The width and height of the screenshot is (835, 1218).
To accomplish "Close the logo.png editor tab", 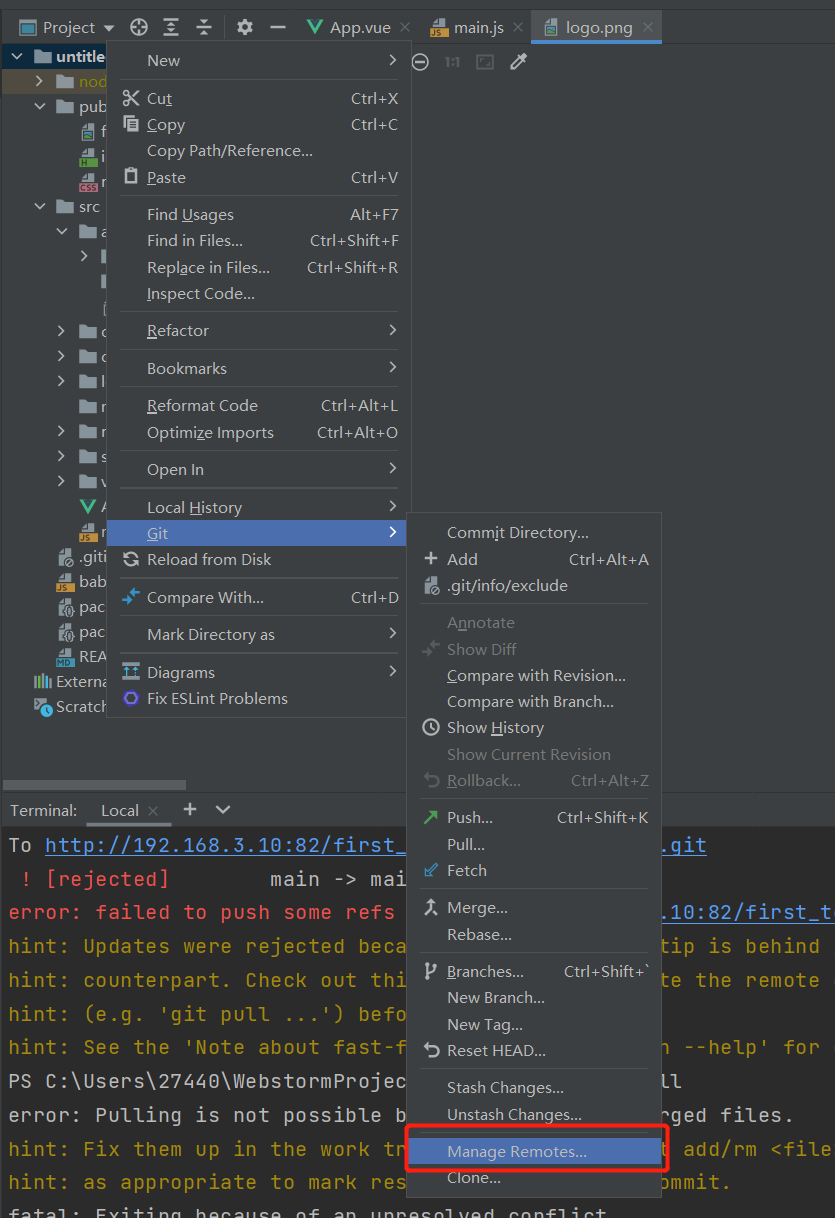I will click(x=648, y=28).
